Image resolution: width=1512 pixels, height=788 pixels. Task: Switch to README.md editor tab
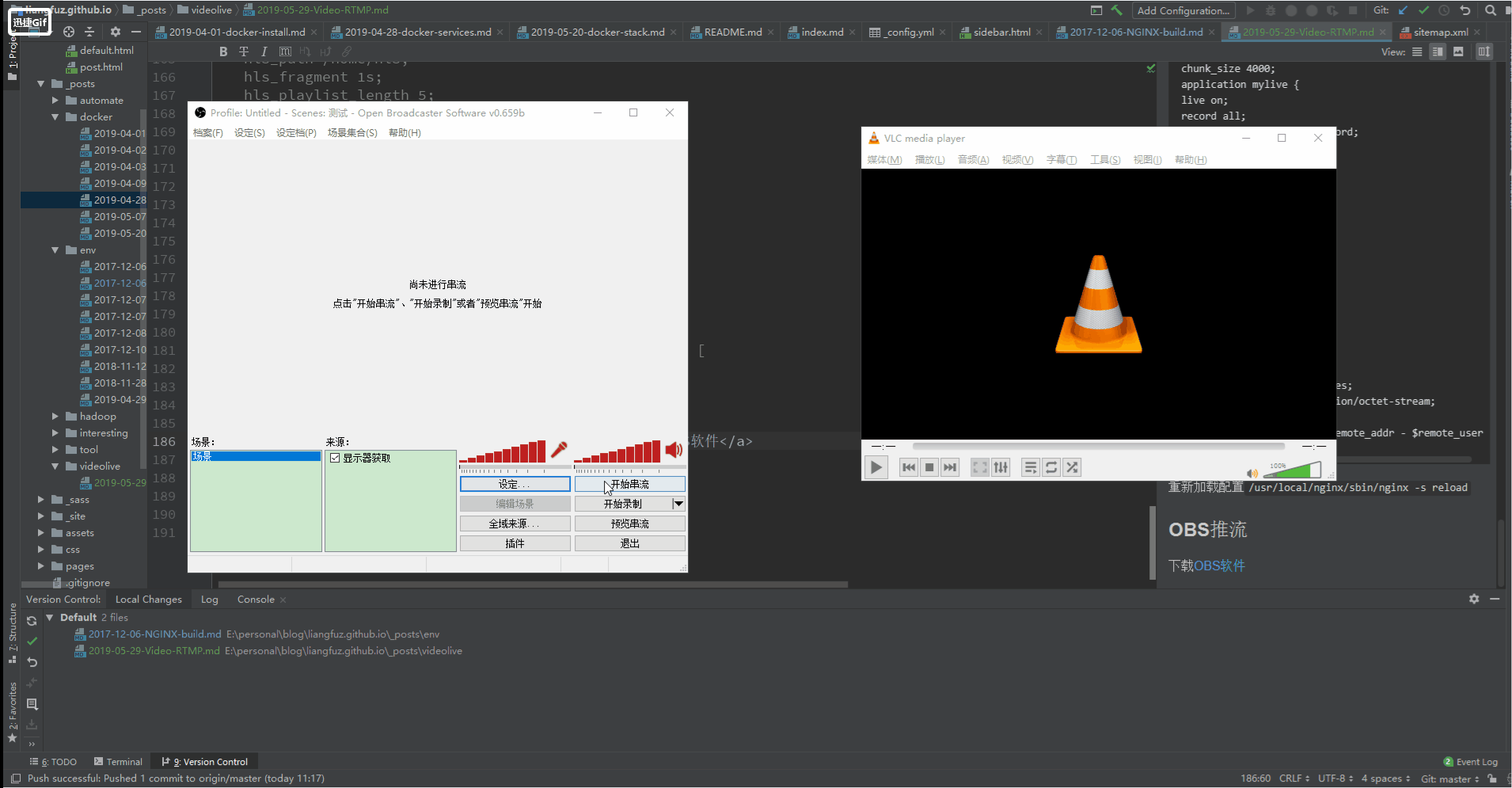(x=732, y=32)
